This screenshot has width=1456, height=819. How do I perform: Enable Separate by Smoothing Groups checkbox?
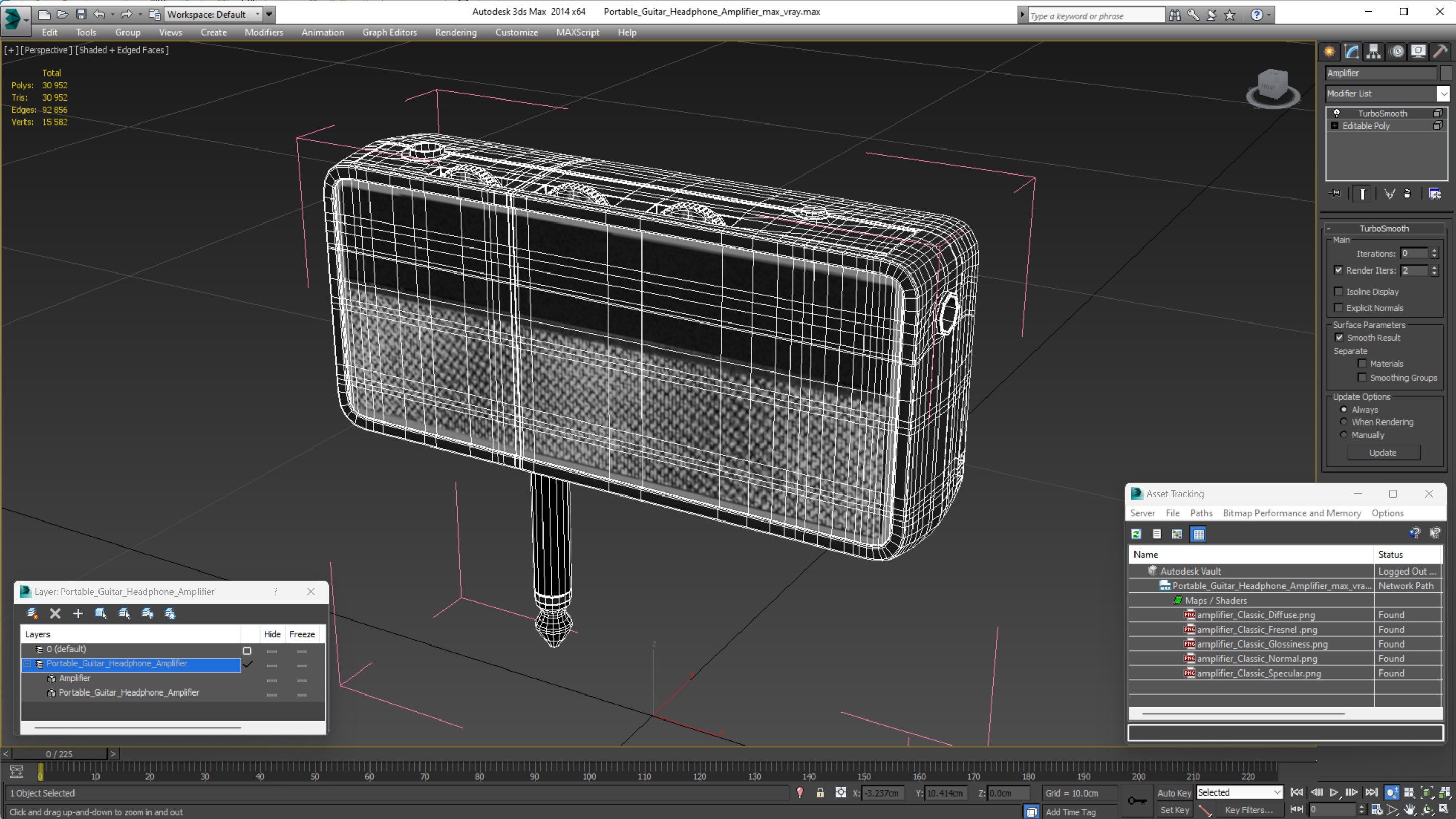(x=1362, y=377)
